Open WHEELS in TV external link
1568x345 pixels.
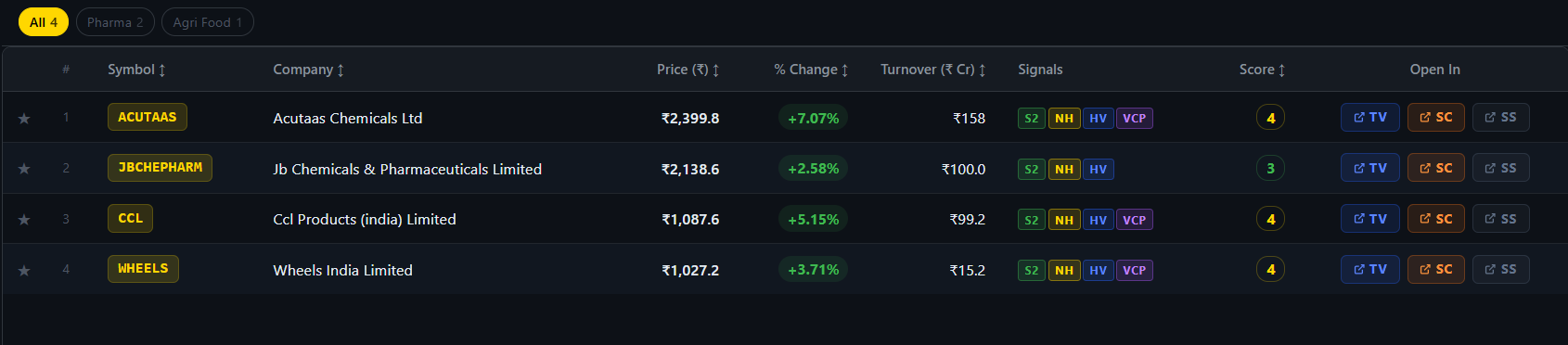1369,270
